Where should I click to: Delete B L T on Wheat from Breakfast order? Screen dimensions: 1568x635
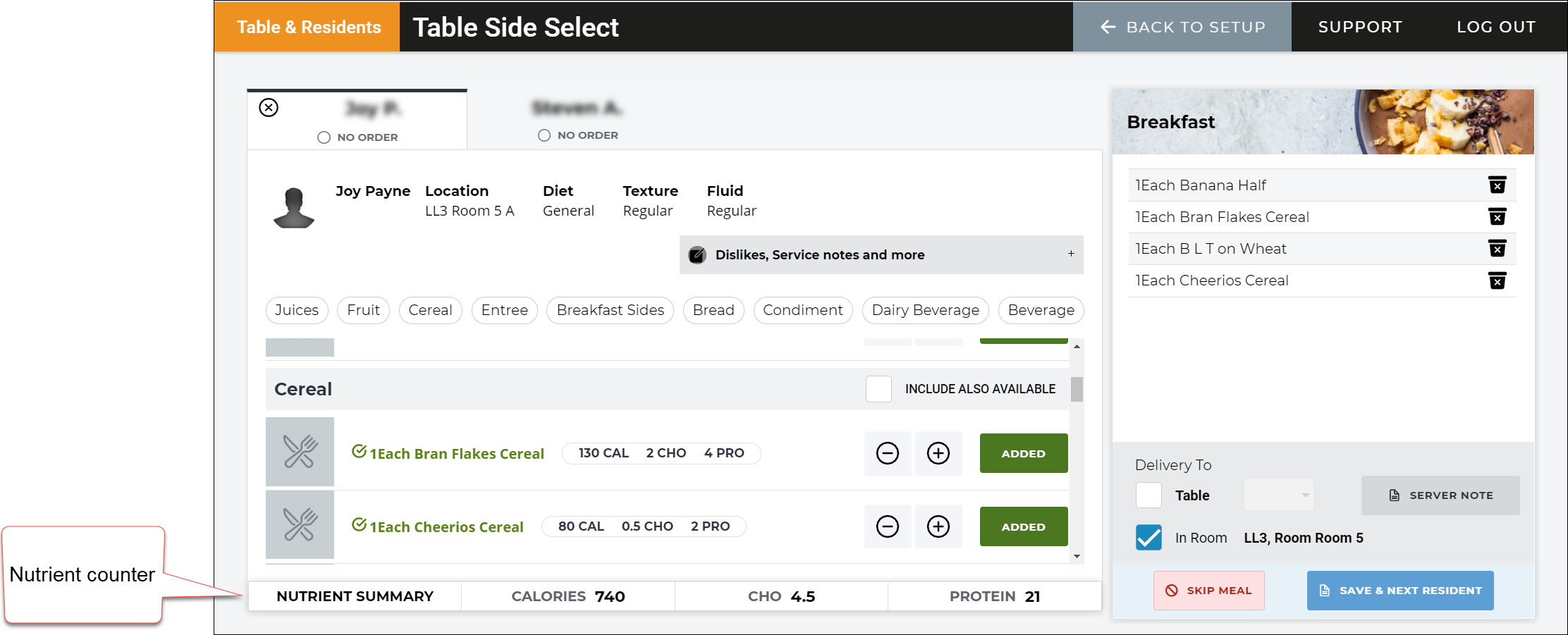1498,248
